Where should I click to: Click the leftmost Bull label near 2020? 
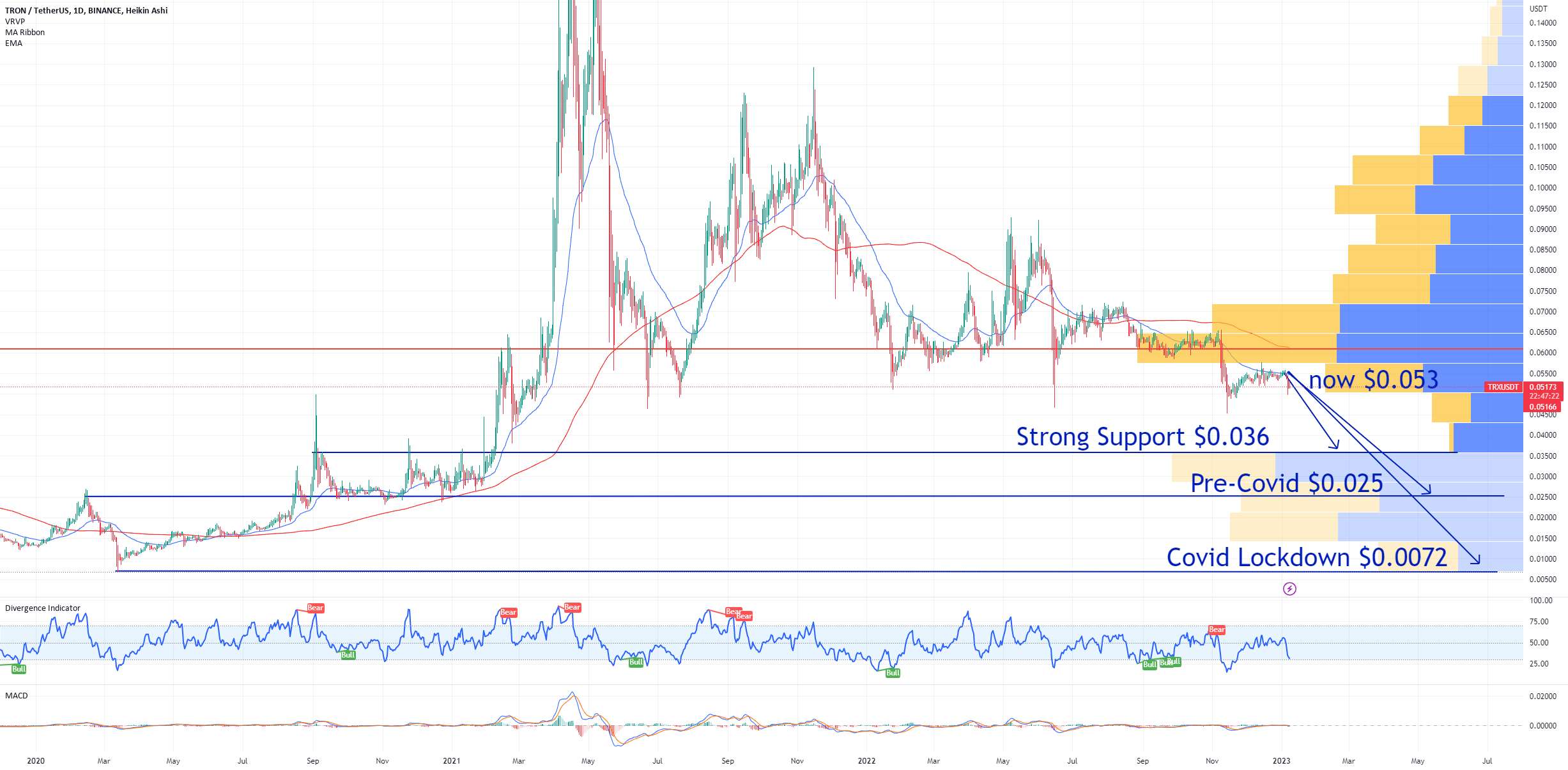click(19, 669)
